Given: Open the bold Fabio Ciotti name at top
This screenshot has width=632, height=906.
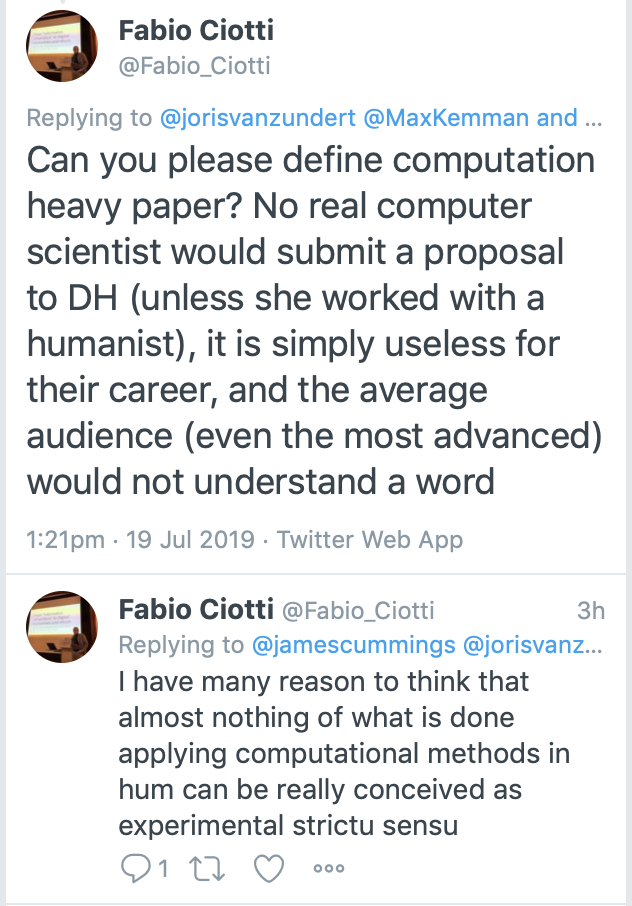Looking at the screenshot, I should coord(196,30).
